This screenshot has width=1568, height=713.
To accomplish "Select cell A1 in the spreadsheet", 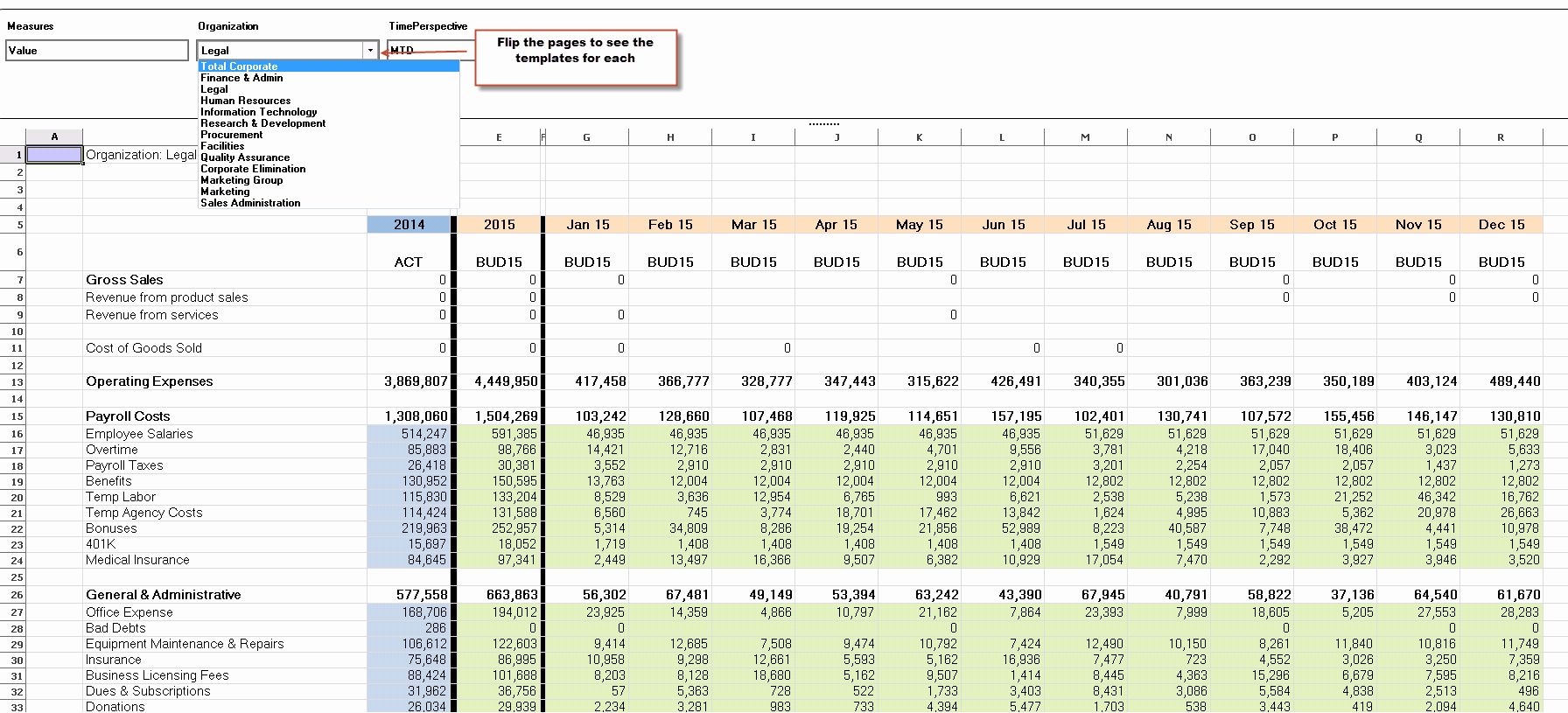I will click(x=54, y=155).
